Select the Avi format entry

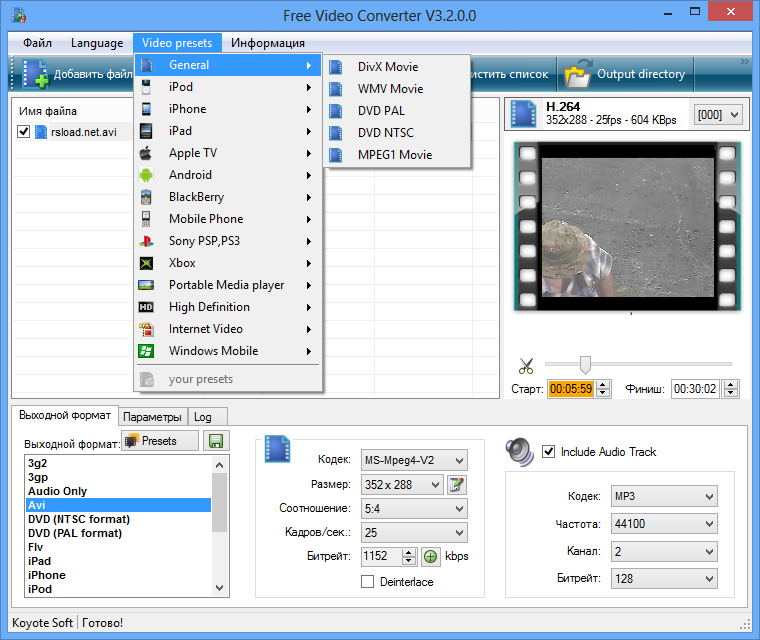[x=118, y=505]
